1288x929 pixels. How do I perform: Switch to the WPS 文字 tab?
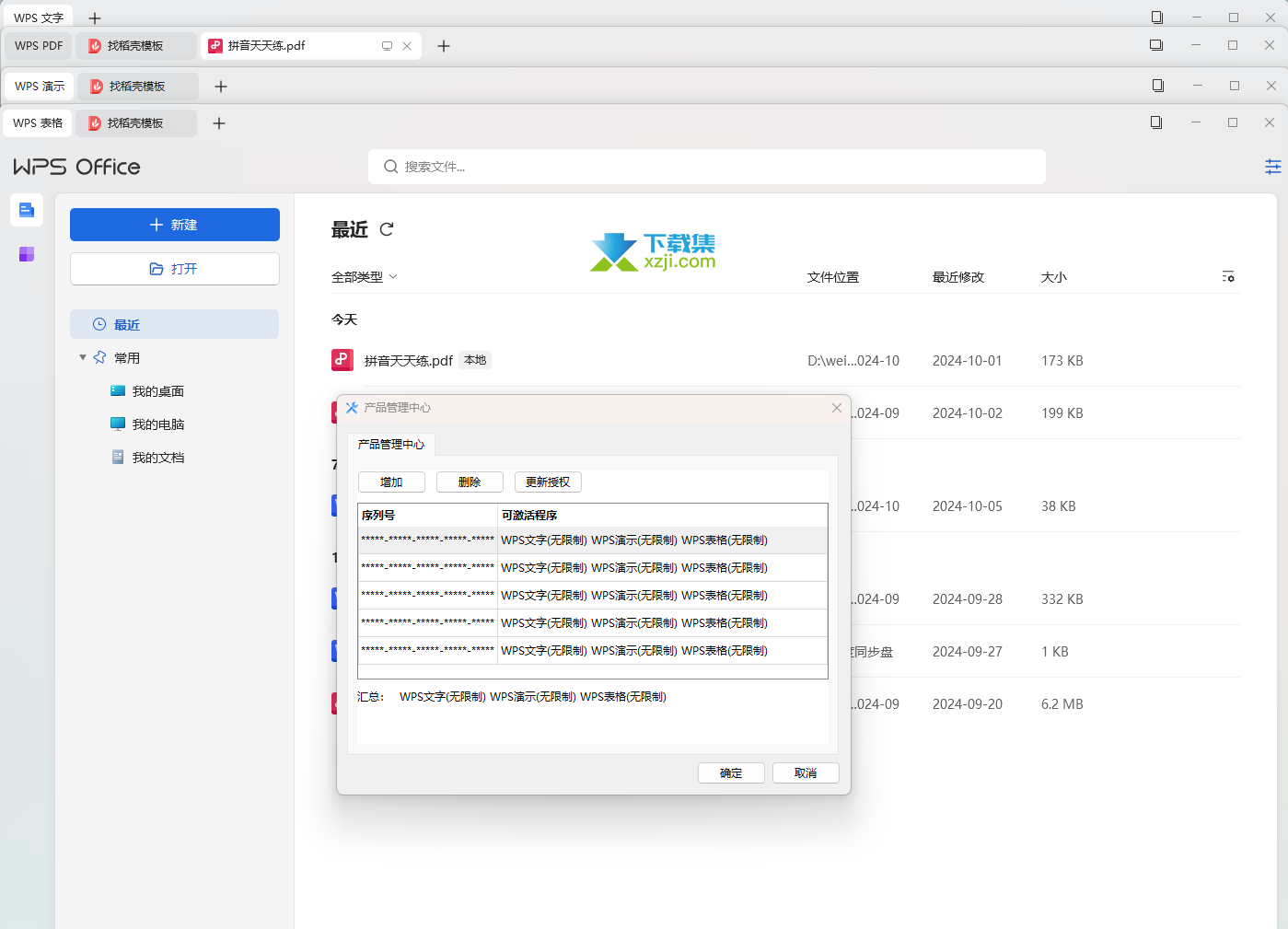[39, 17]
